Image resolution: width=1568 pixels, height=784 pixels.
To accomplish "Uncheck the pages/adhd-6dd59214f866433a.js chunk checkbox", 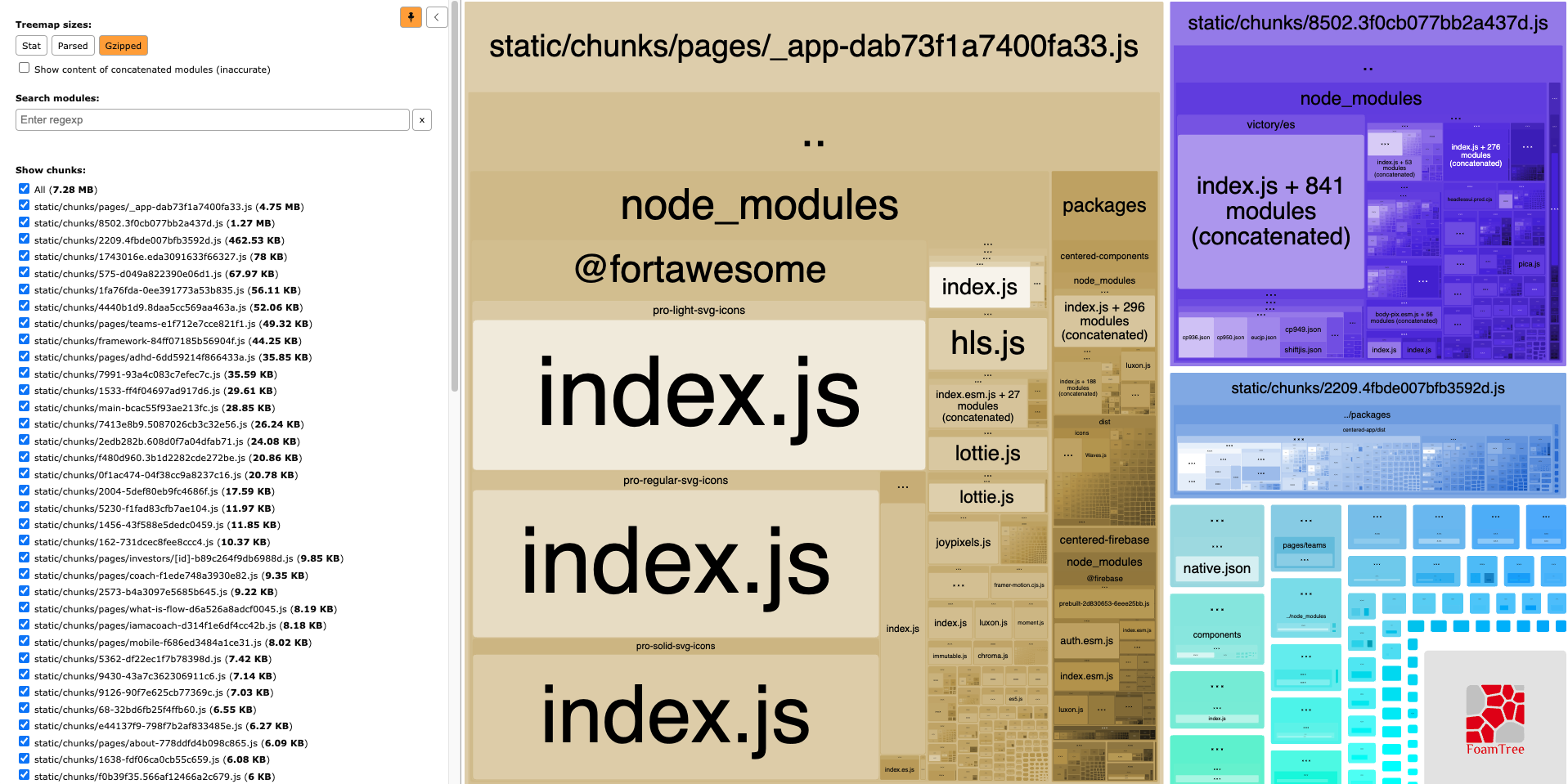I will coord(25,356).
